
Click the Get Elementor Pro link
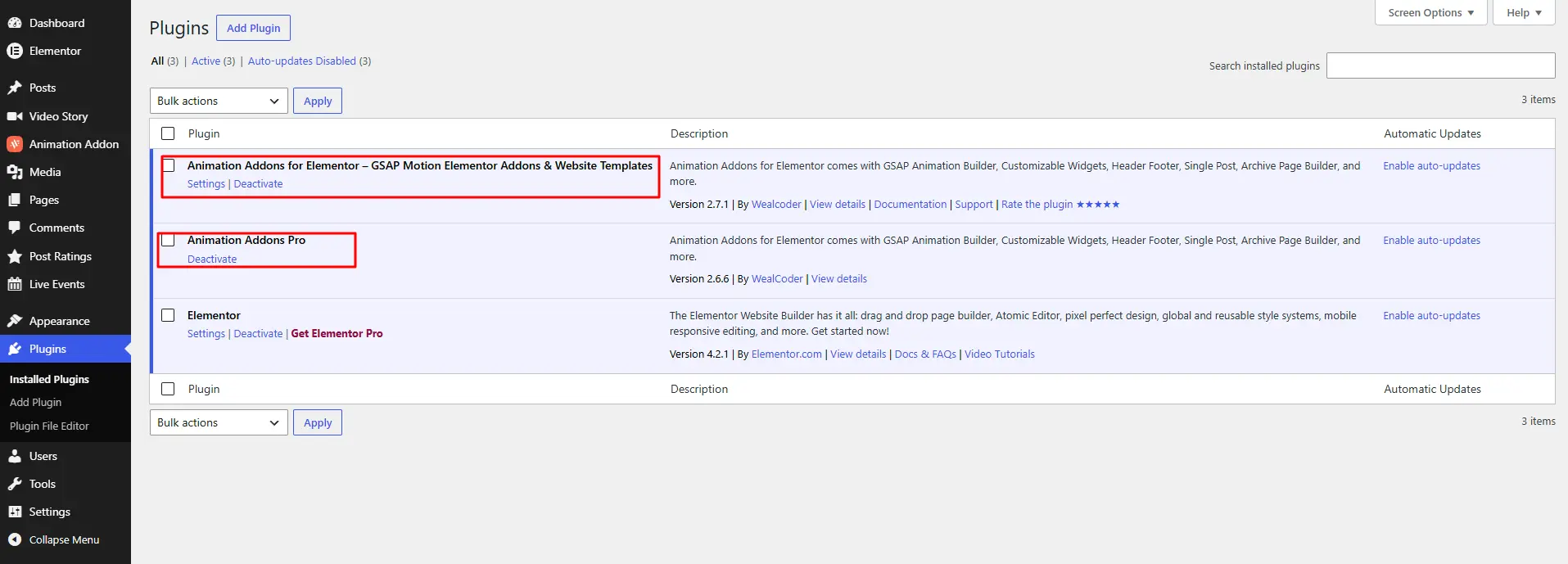point(337,334)
